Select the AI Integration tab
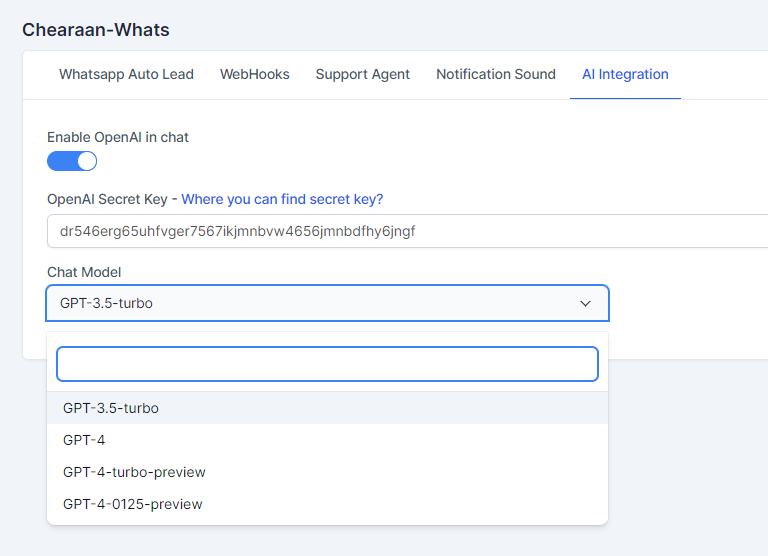The image size is (768, 556). [625, 74]
